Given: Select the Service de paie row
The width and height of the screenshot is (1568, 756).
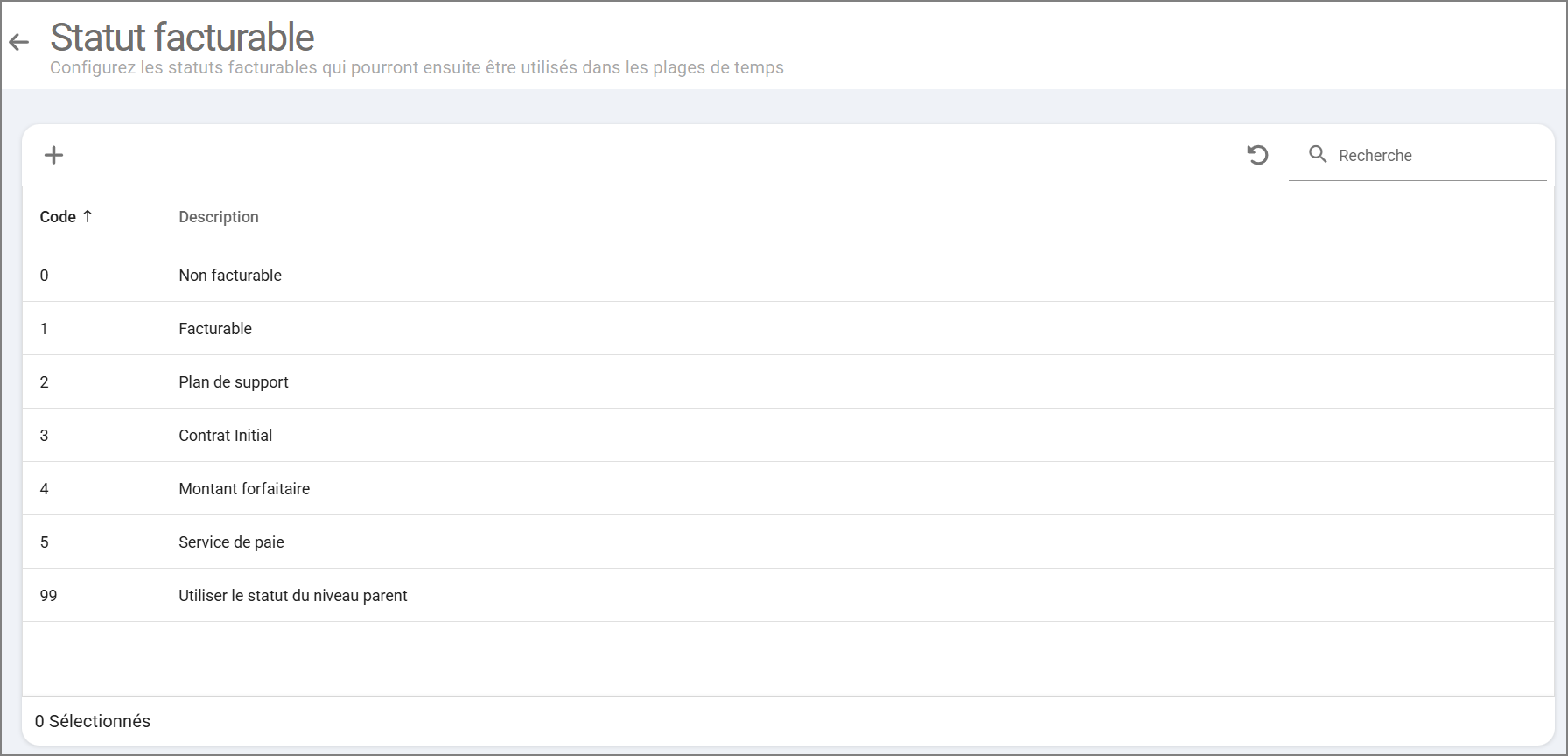Looking at the screenshot, I should pyautogui.click(x=231, y=542).
